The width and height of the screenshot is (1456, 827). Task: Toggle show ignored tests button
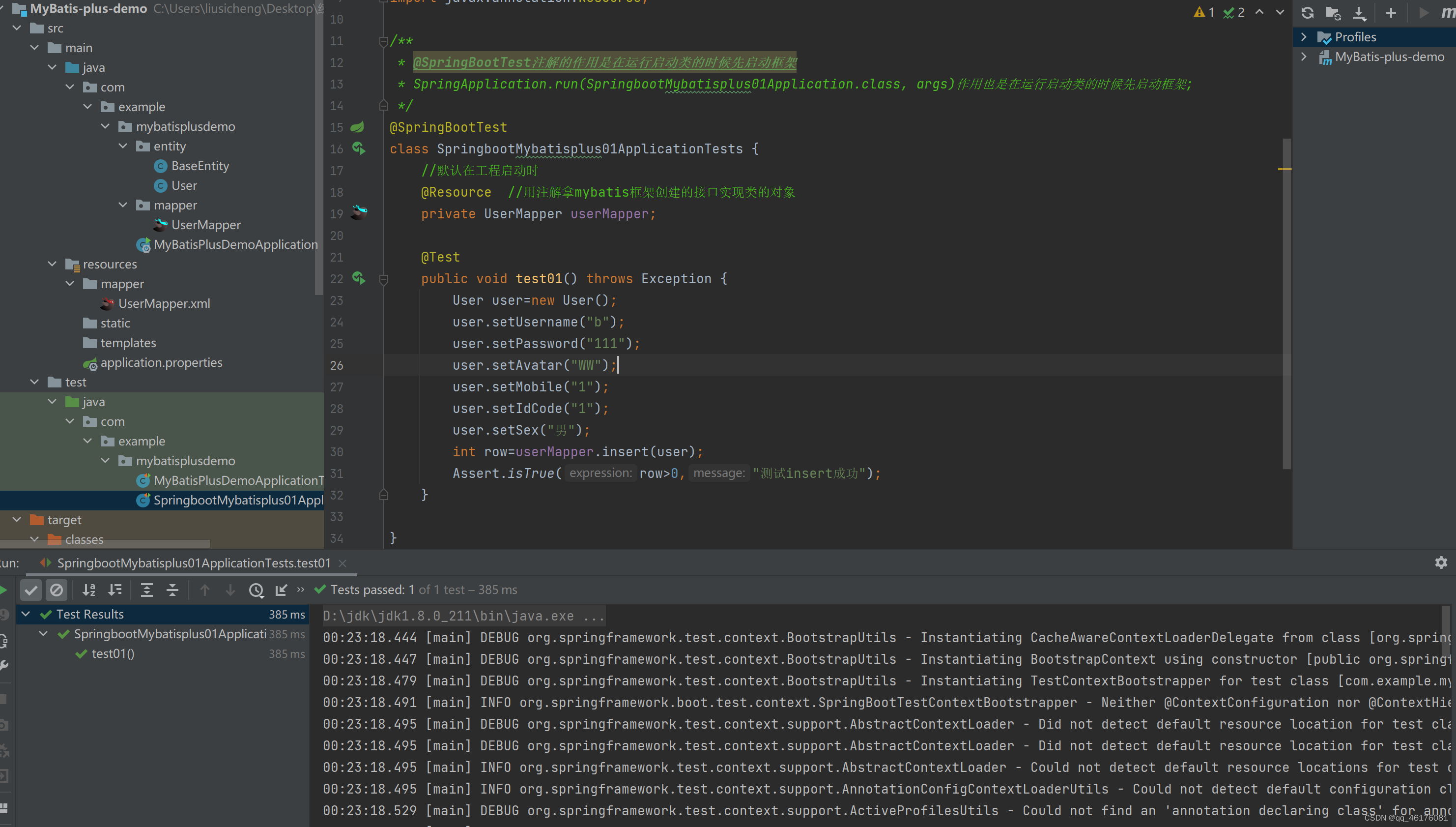(56, 590)
